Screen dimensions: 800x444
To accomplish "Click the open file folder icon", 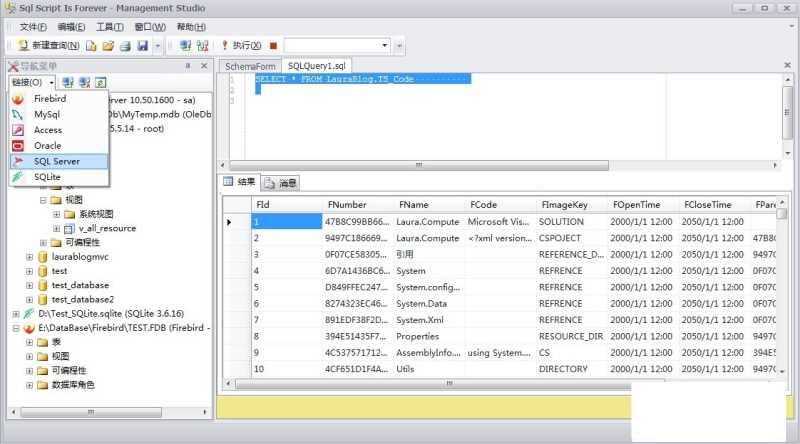I will pyautogui.click(x=108, y=46).
